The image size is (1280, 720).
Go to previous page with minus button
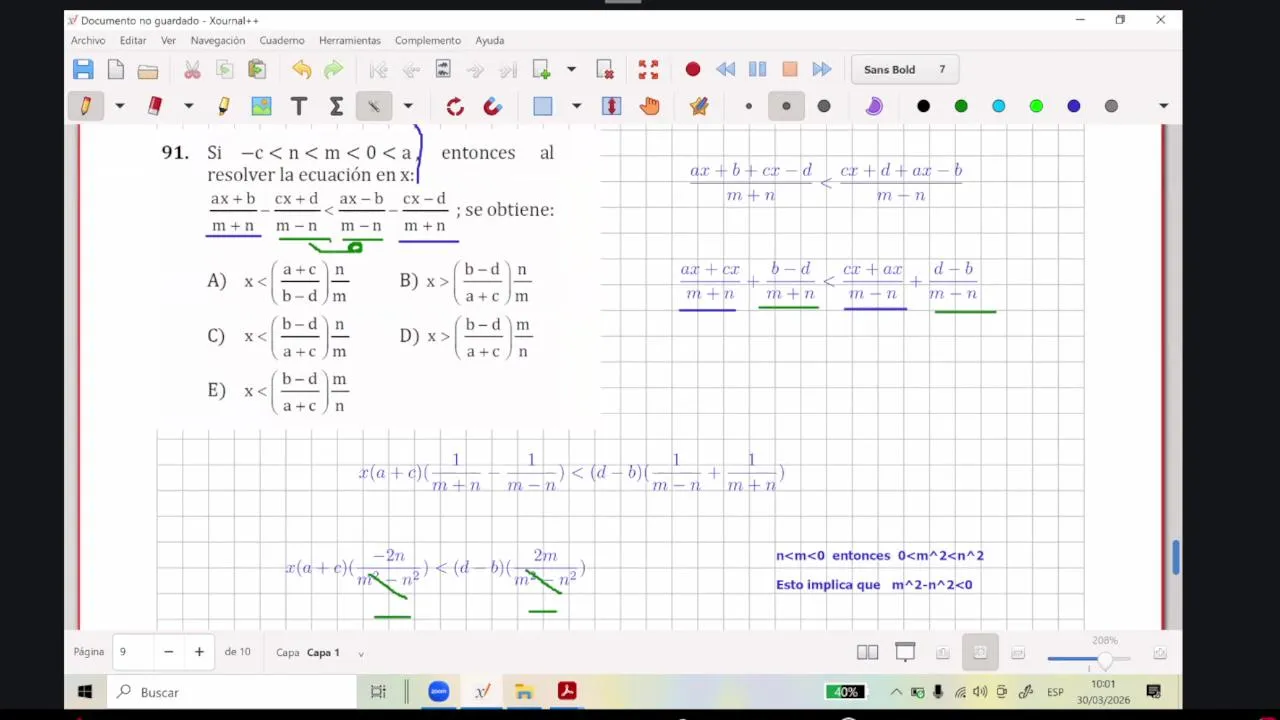168,652
